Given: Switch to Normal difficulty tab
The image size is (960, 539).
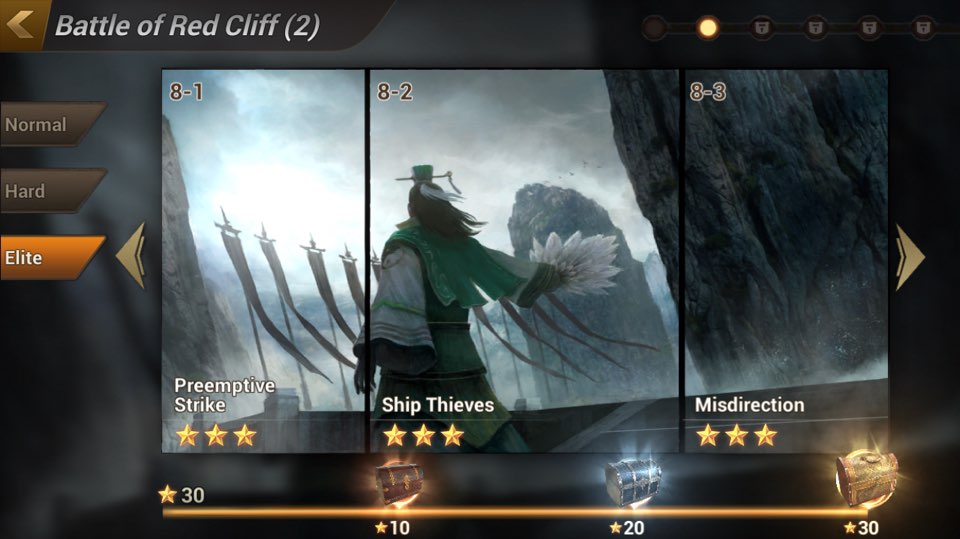Looking at the screenshot, I should click(53, 124).
